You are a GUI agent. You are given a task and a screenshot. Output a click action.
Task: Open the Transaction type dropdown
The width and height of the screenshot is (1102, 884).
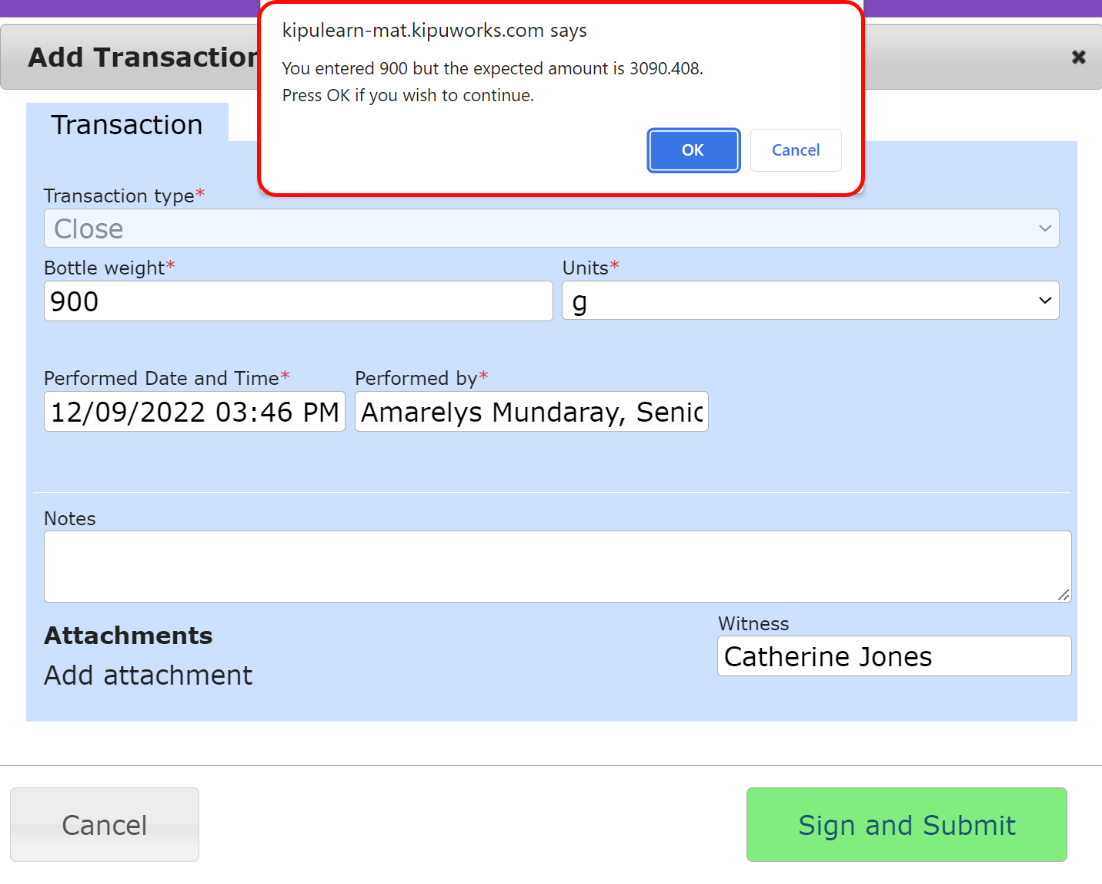551,229
